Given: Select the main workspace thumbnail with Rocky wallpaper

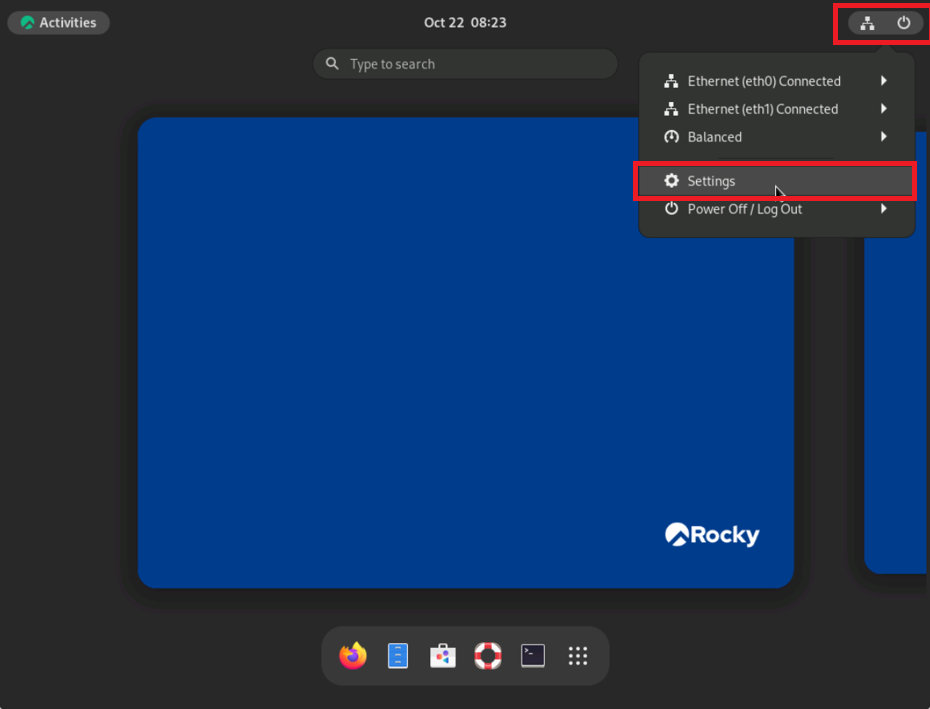Looking at the screenshot, I should (466, 352).
